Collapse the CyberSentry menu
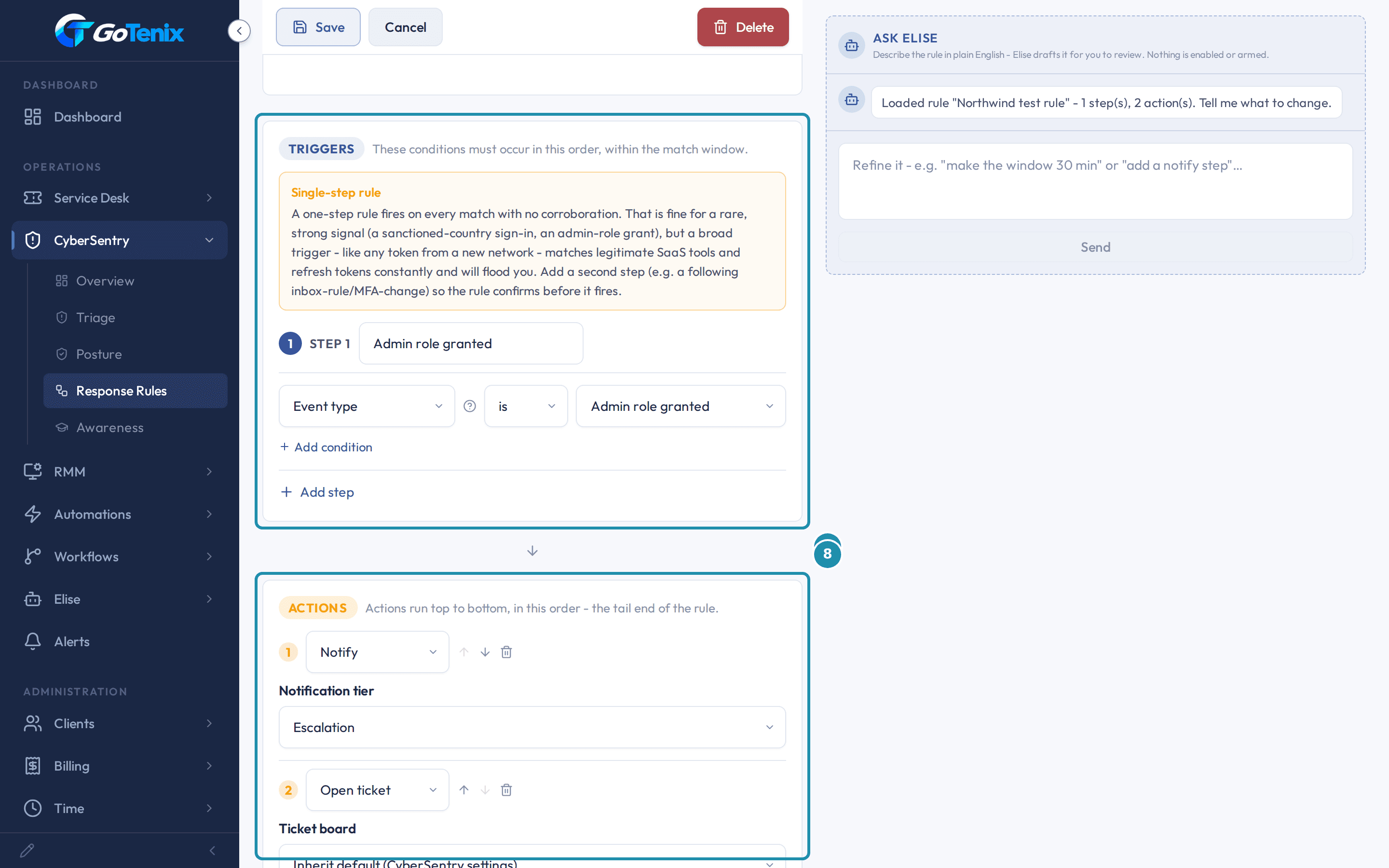This screenshot has height=868, width=1389. coord(120,240)
